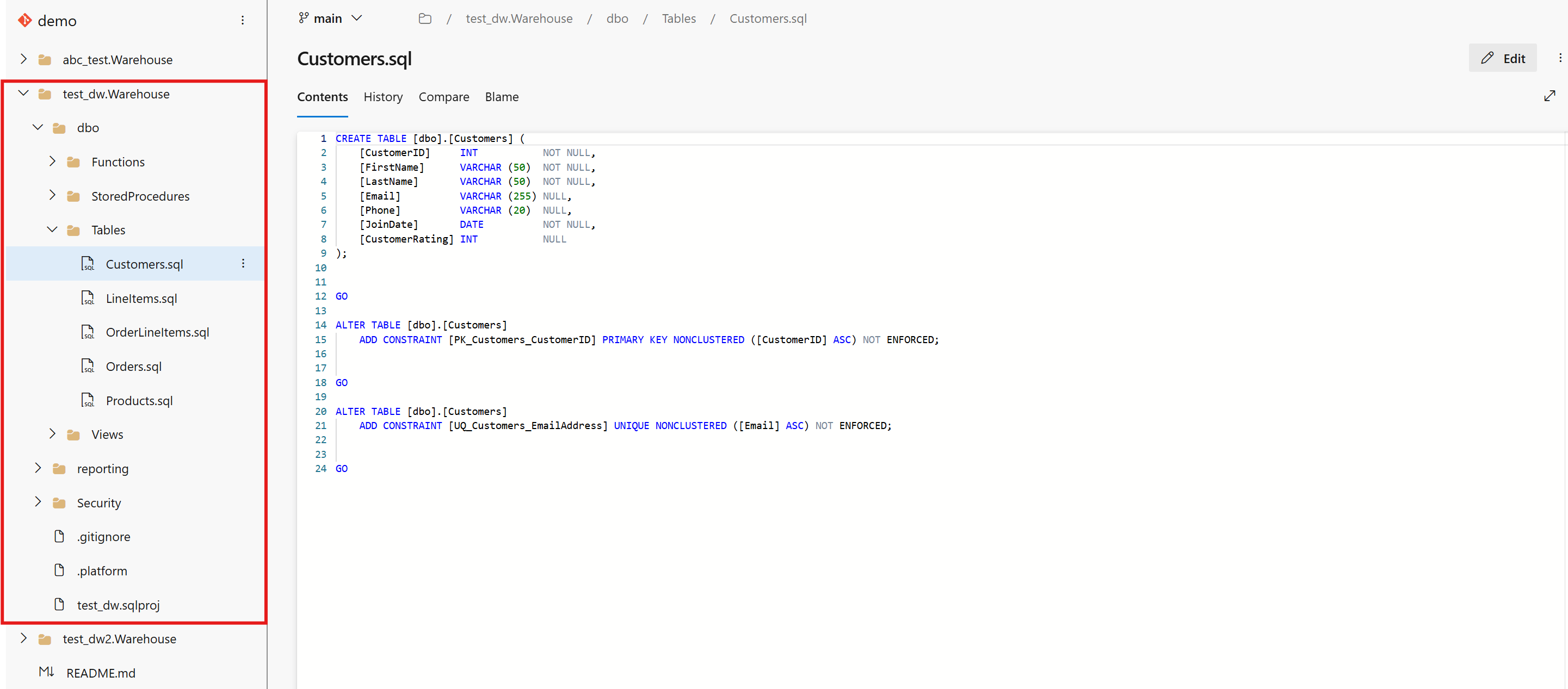Collapse the dbo folder chevron

(x=38, y=127)
